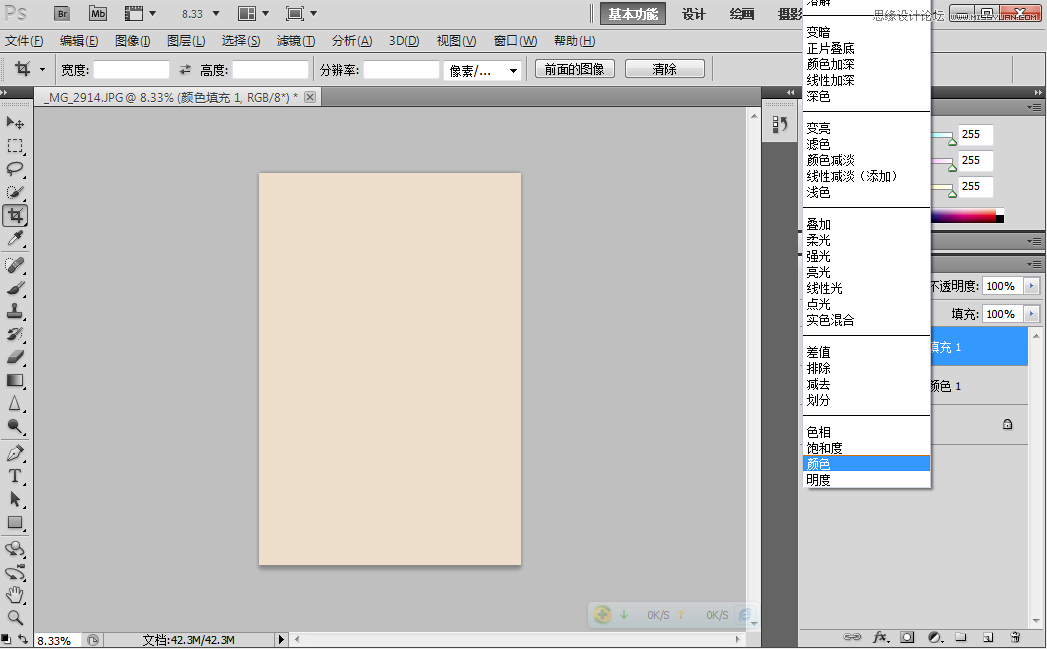
Task: Switch to the 绘画 workspace
Action: (x=742, y=14)
